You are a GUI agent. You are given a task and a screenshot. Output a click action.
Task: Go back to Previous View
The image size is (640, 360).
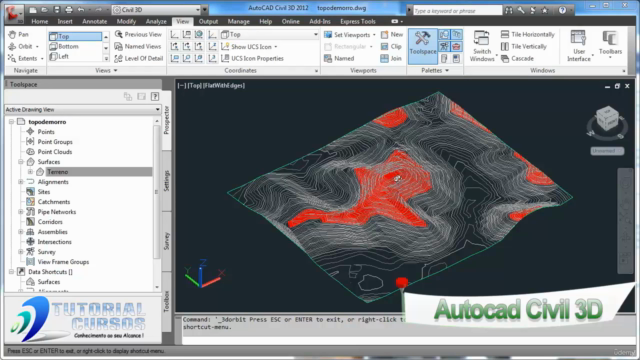[138, 35]
